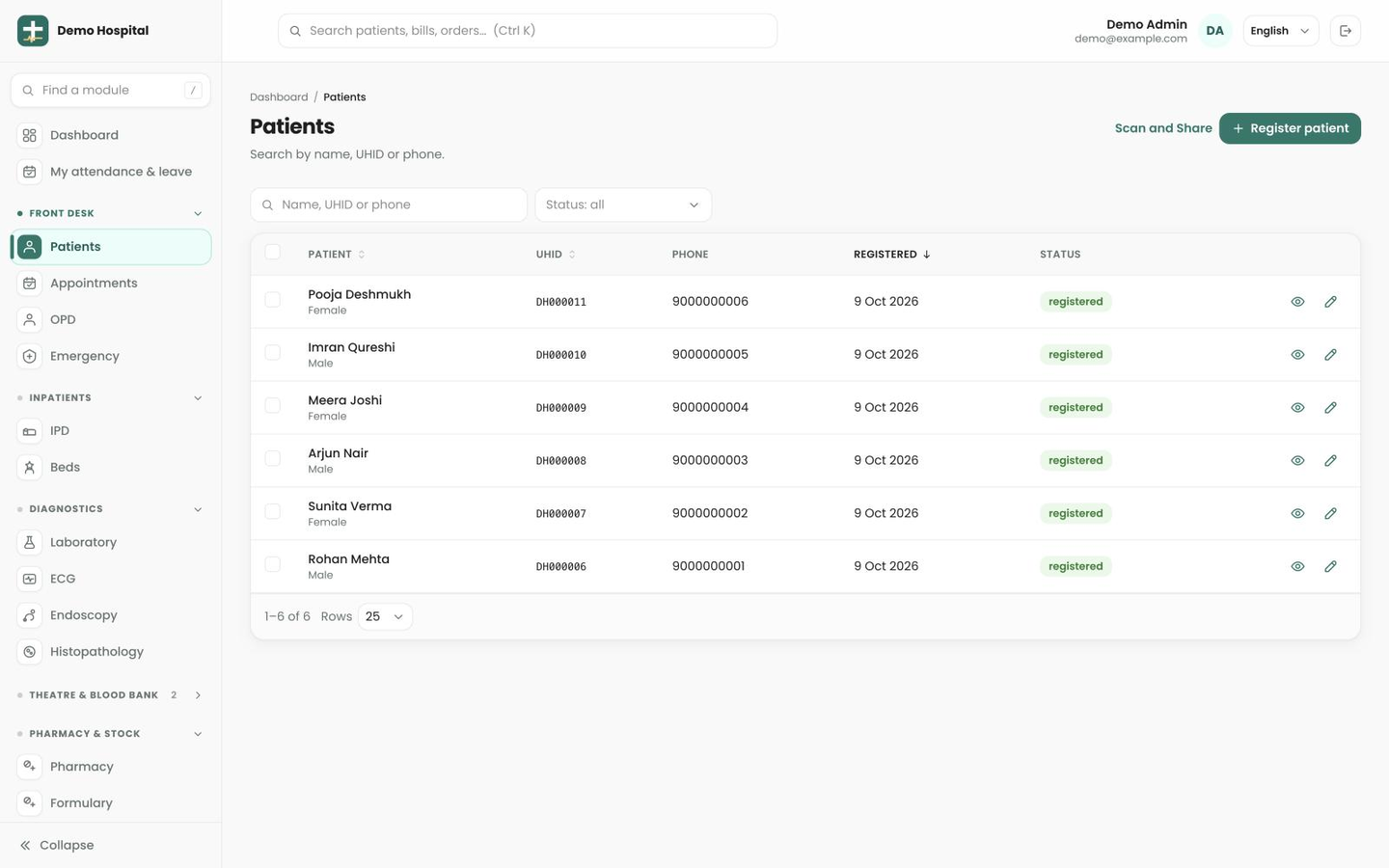This screenshot has width=1389, height=868.
Task: Collapse the Diagnostics sidebar section
Action: point(111,509)
